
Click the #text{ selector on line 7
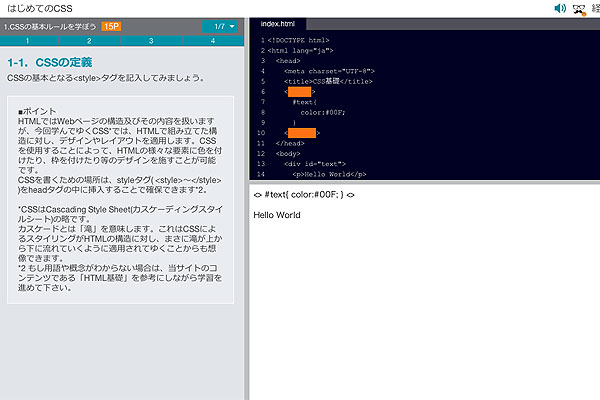pos(305,102)
